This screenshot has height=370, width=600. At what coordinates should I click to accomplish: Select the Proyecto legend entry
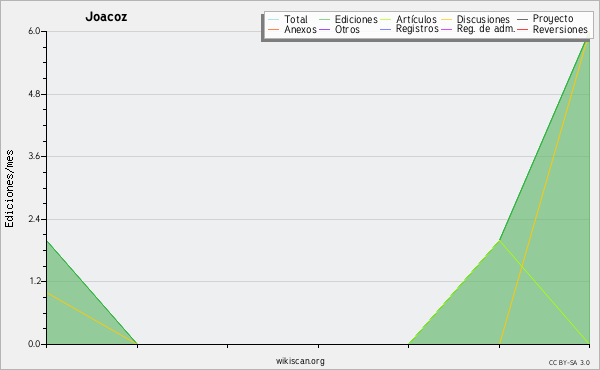(545, 19)
